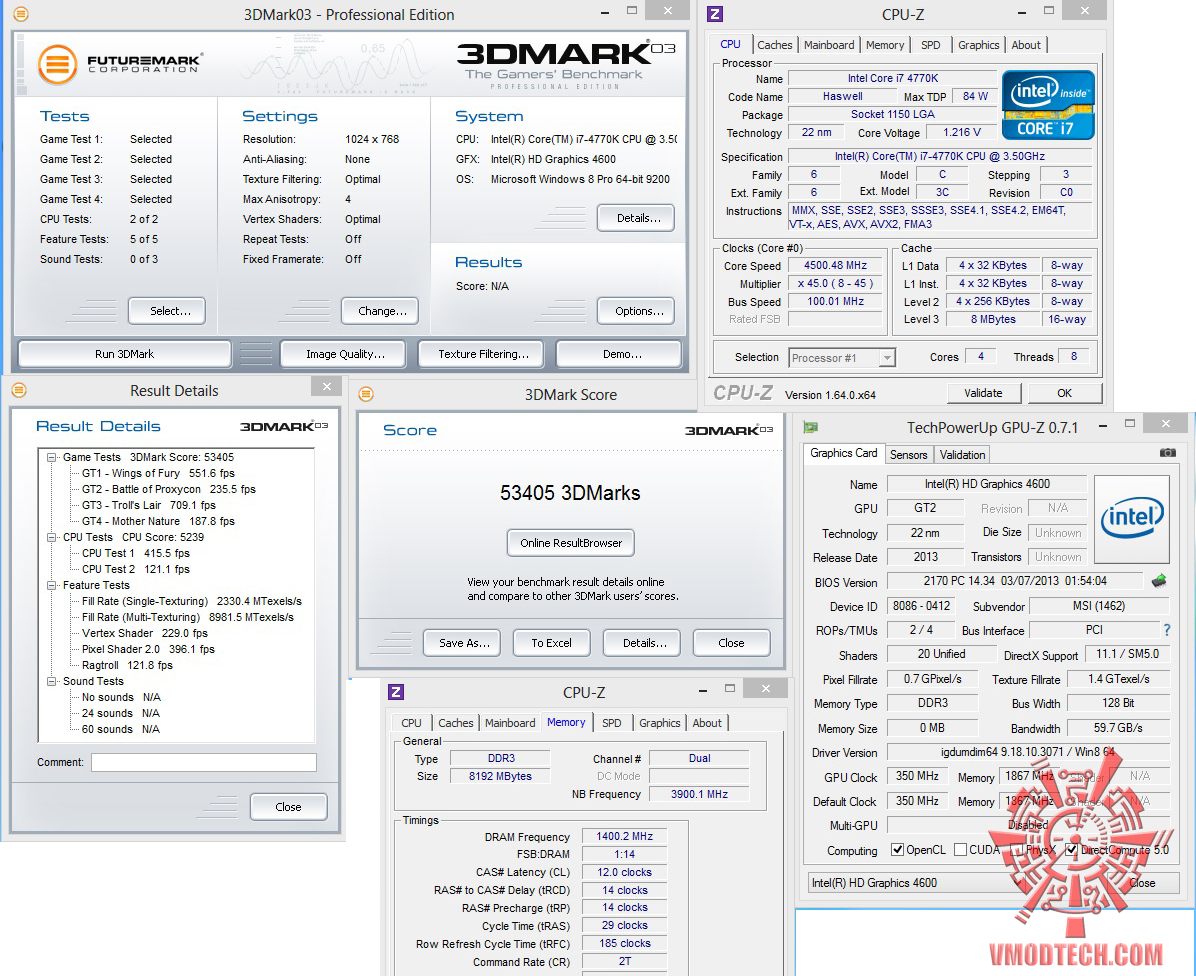Click Change... button under Settings
The image size is (1196, 976).
click(x=382, y=311)
